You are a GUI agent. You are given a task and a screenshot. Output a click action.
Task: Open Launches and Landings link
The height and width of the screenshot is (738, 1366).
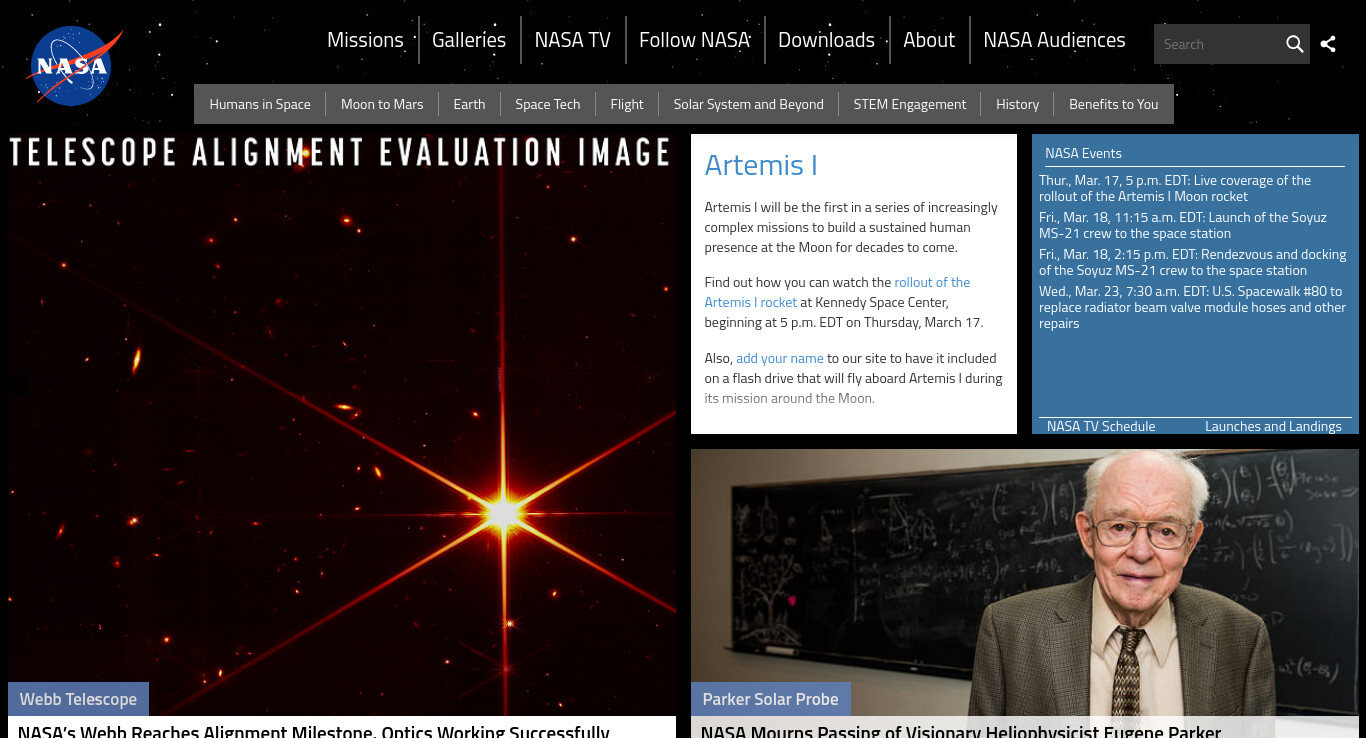(x=1273, y=426)
